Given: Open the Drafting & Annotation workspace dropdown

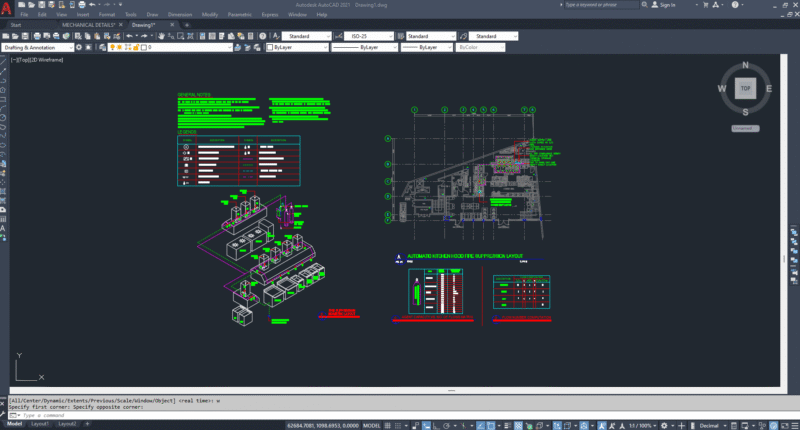Looking at the screenshot, I should (x=38, y=47).
